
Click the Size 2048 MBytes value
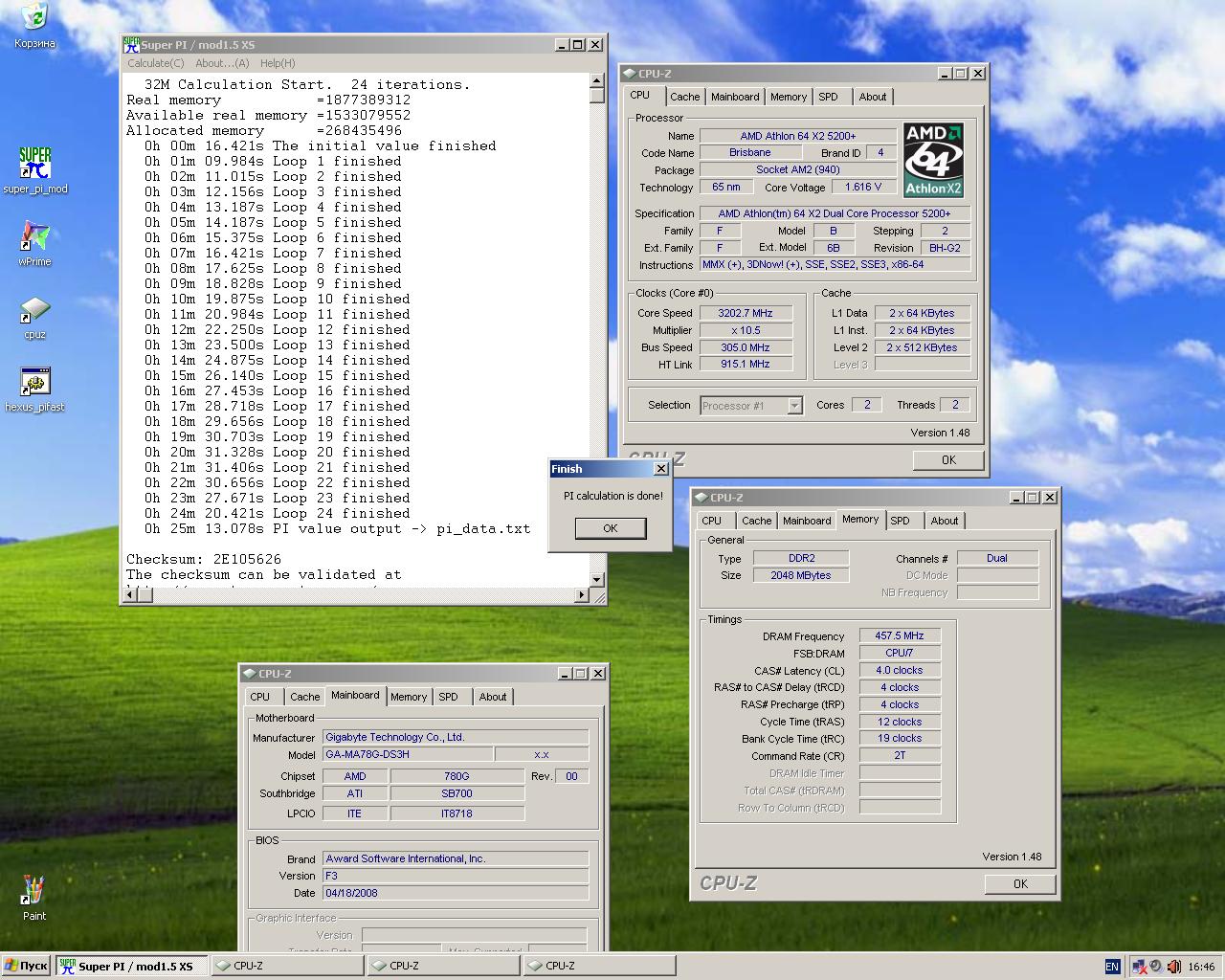tap(801, 575)
